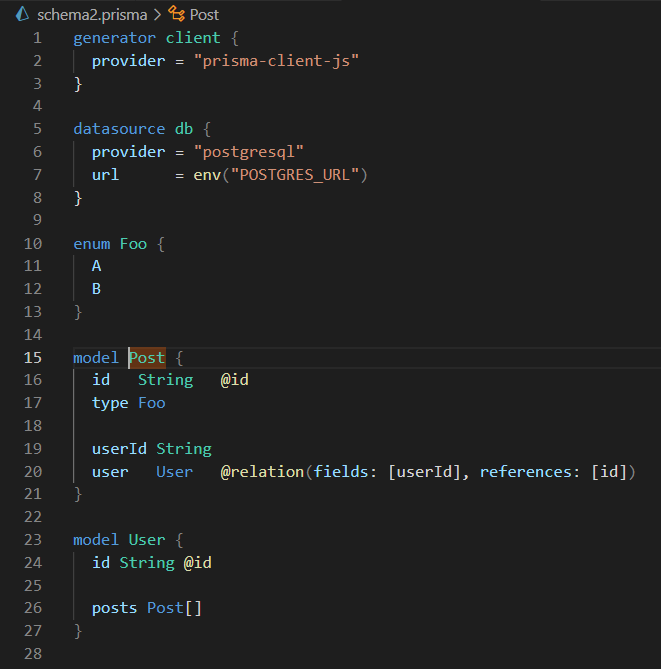The width and height of the screenshot is (661, 669).
Task: Click '@id' attribute on line 24
Action: [x=198, y=563]
